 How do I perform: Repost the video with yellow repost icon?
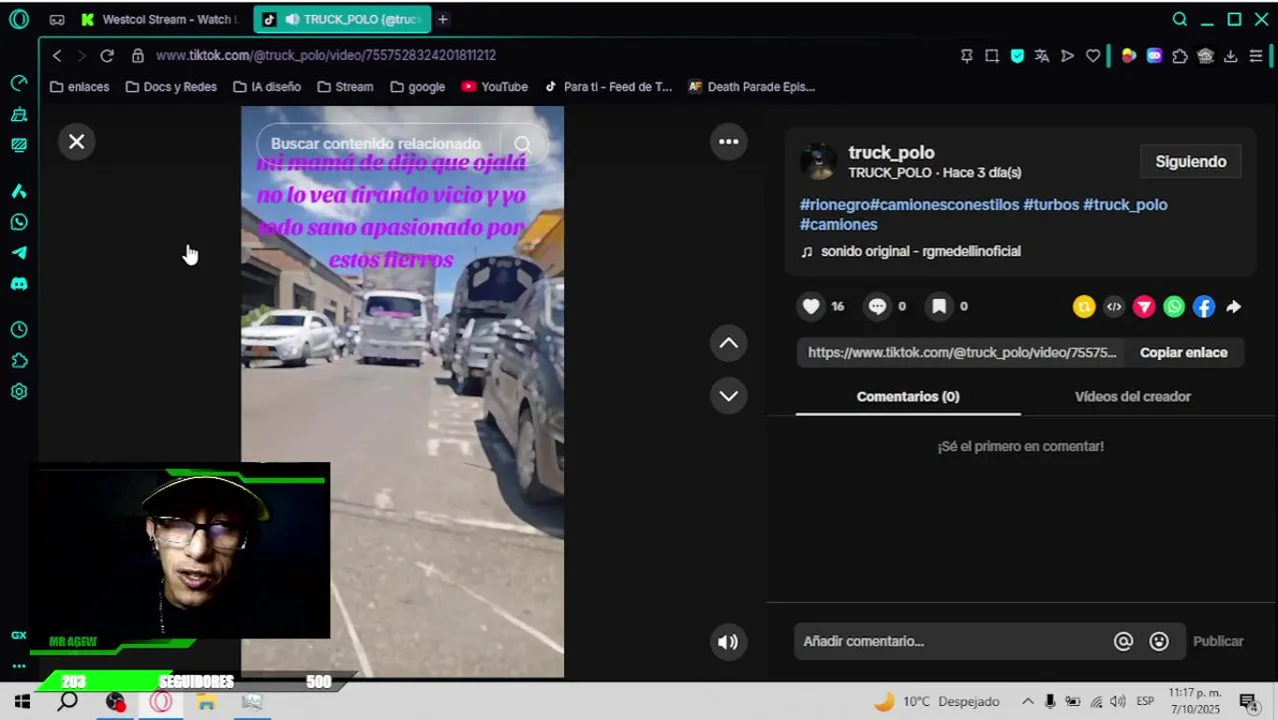(1084, 307)
